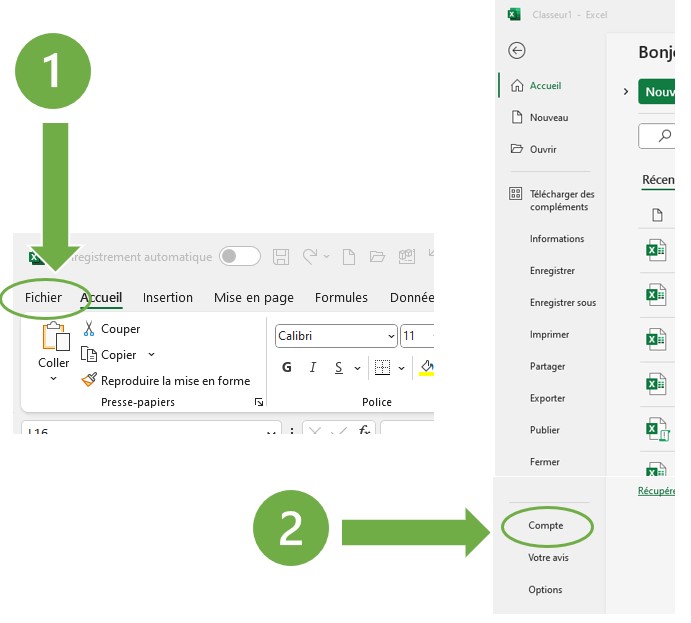
Task: Expand the Copier options arrow
Action: coord(152,354)
